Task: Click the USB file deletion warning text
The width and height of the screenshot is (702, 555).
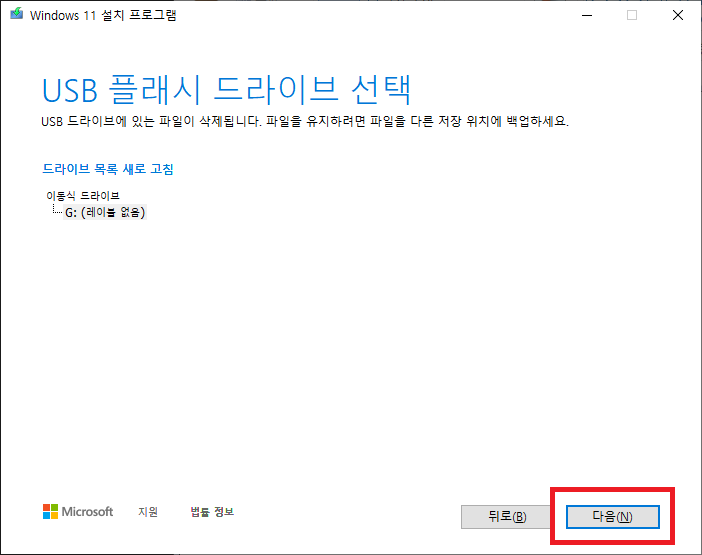Action: click(305, 121)
